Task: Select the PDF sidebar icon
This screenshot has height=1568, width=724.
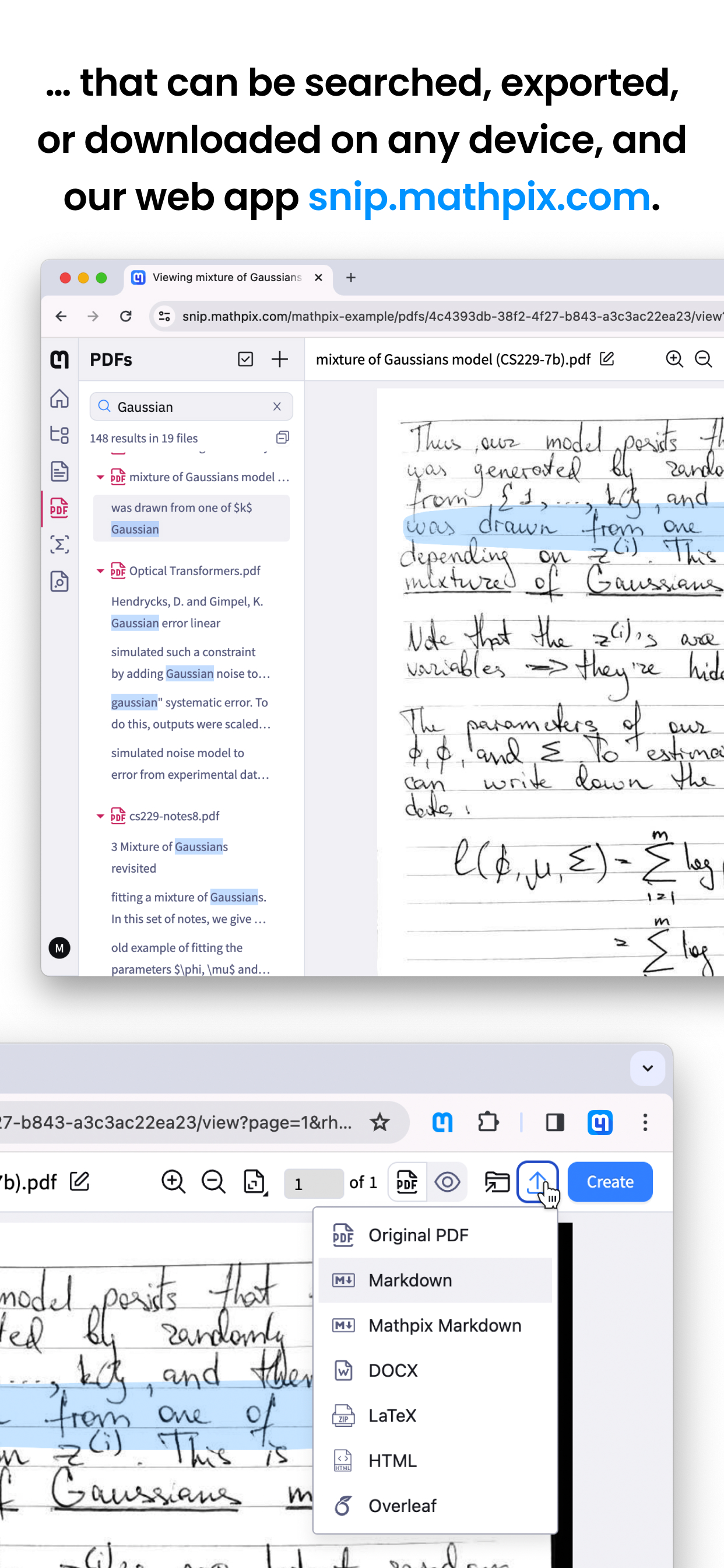Action: tap(59, 508)
